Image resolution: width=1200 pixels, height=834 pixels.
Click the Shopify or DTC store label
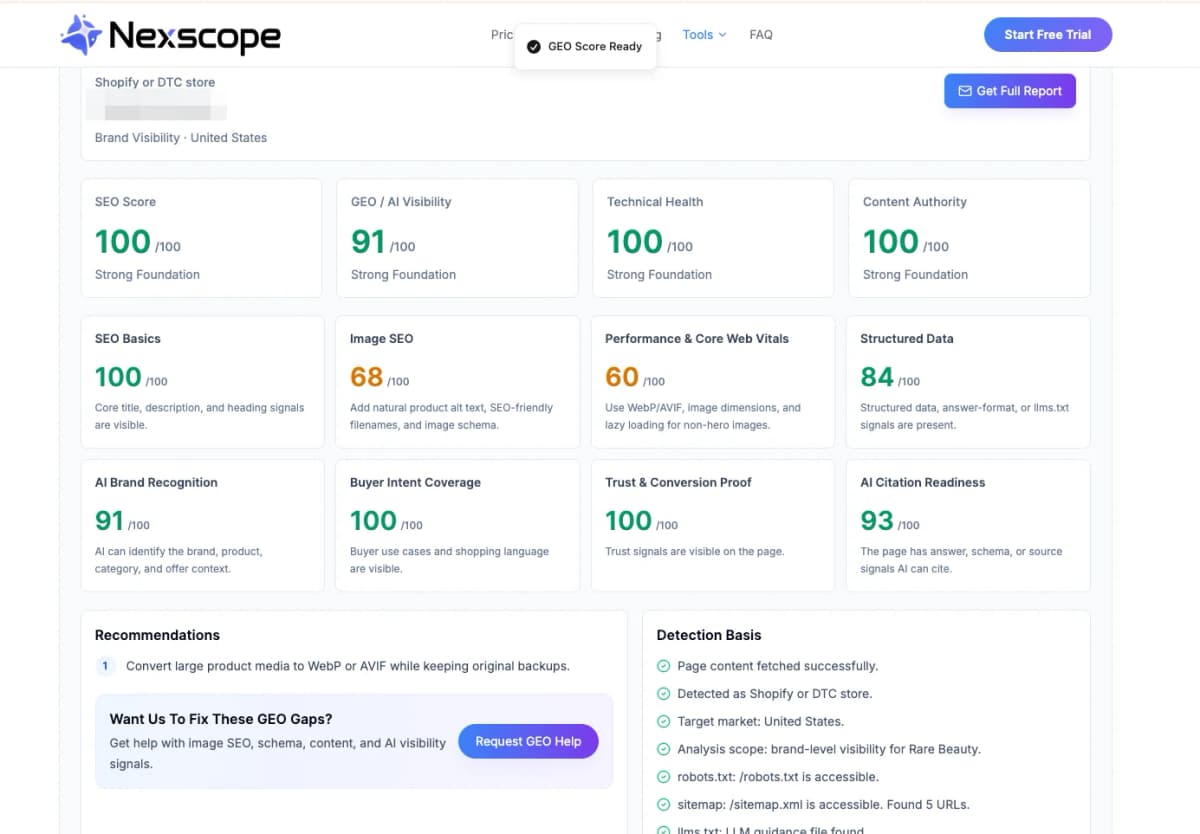(155, 82)
